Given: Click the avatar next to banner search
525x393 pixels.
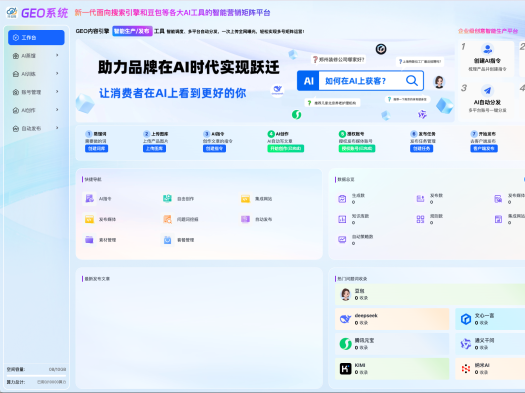Looking at the screenshot, I should click(x=439, y=82).
